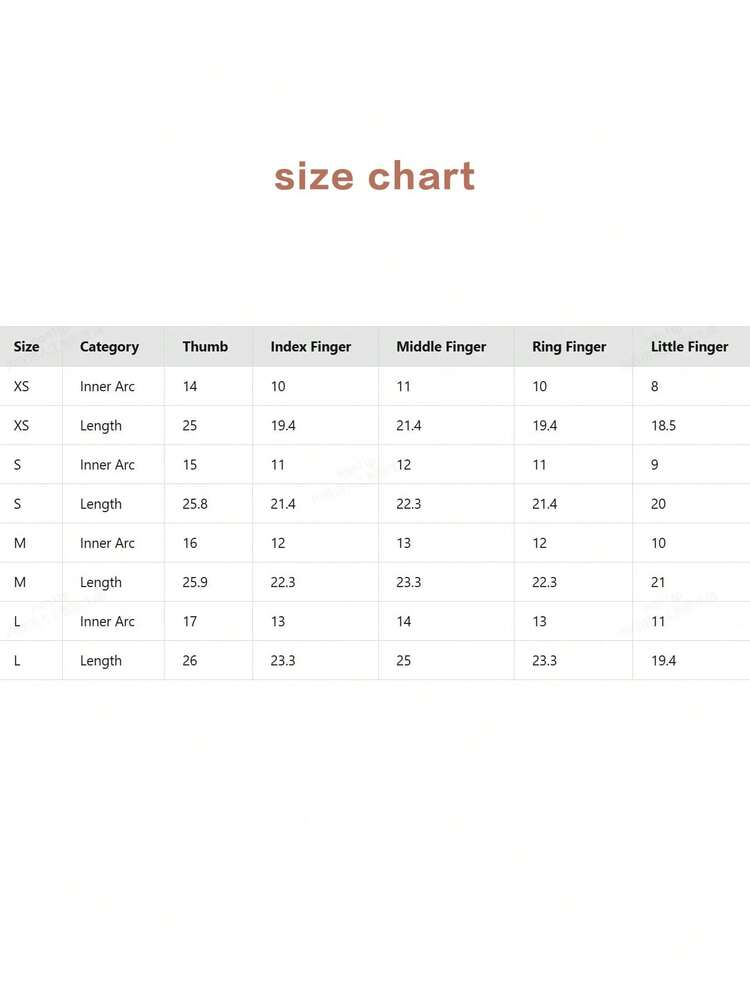Image resolution: width=750 pixels, height=999 pixels.
Task: Click the M Length little finger value 21
Action: (x=658, y=582)
